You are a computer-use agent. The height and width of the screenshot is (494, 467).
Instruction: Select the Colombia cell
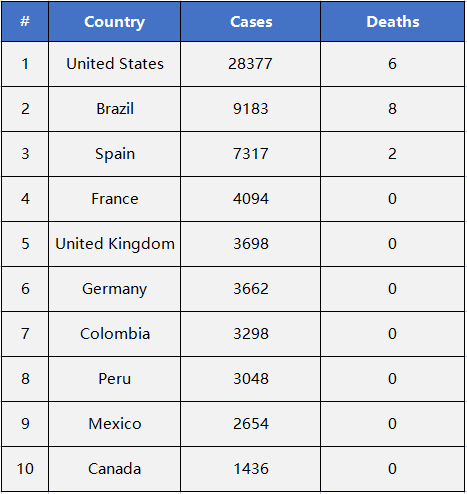pyautogui.click(x=114, y=334)
